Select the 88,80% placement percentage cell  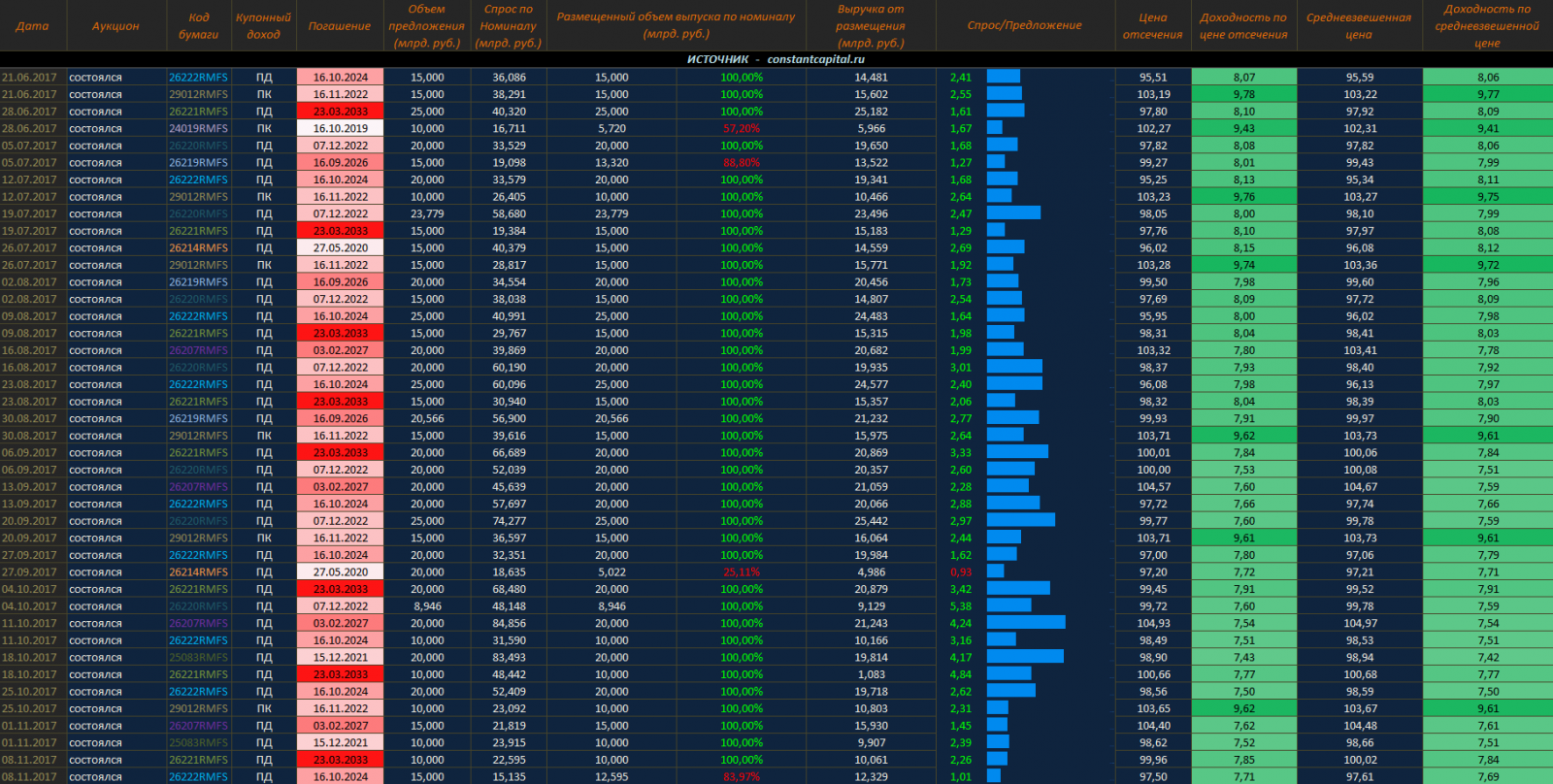pos(742,163)
